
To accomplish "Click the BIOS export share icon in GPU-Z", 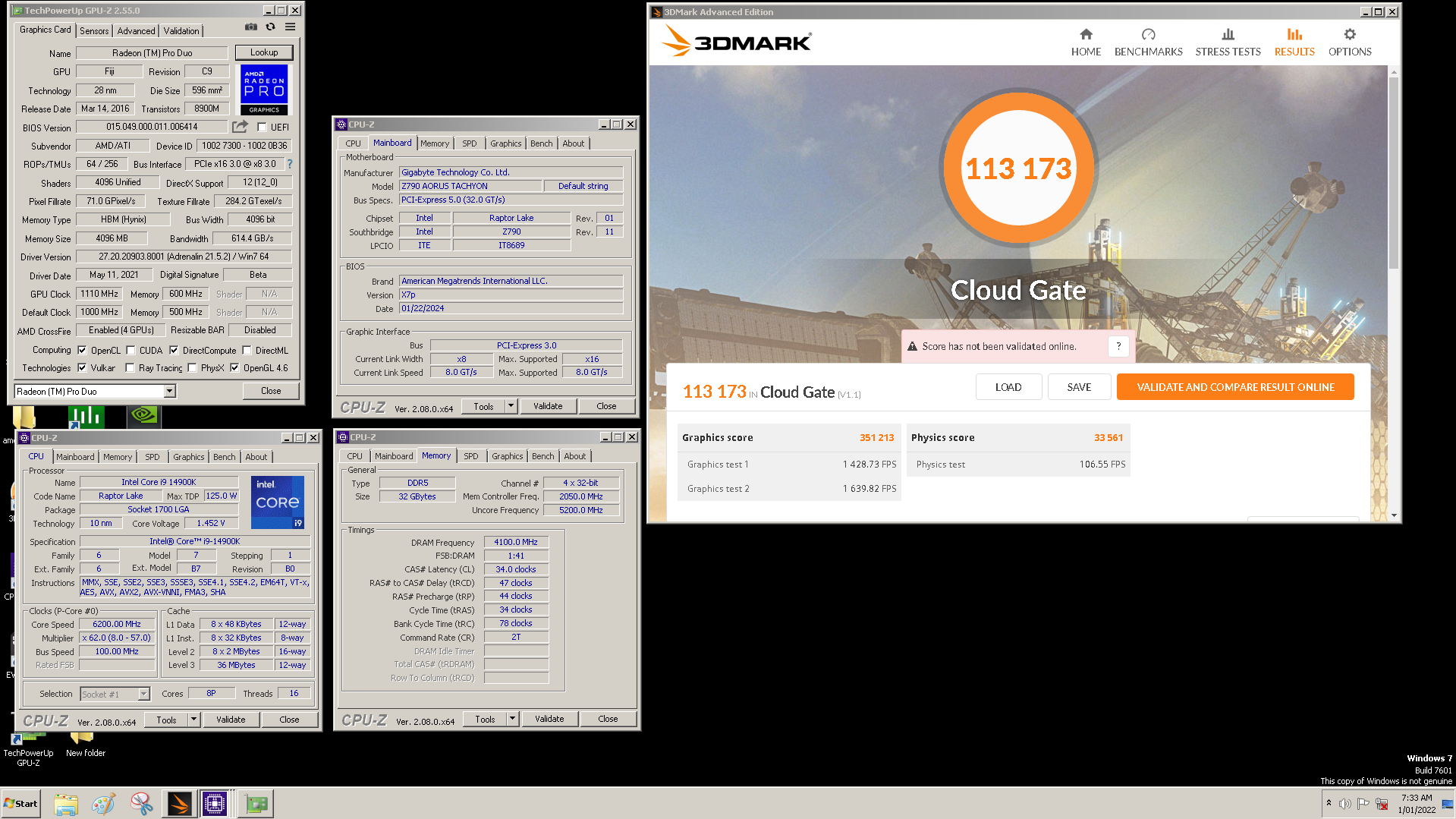I will 240,127.
